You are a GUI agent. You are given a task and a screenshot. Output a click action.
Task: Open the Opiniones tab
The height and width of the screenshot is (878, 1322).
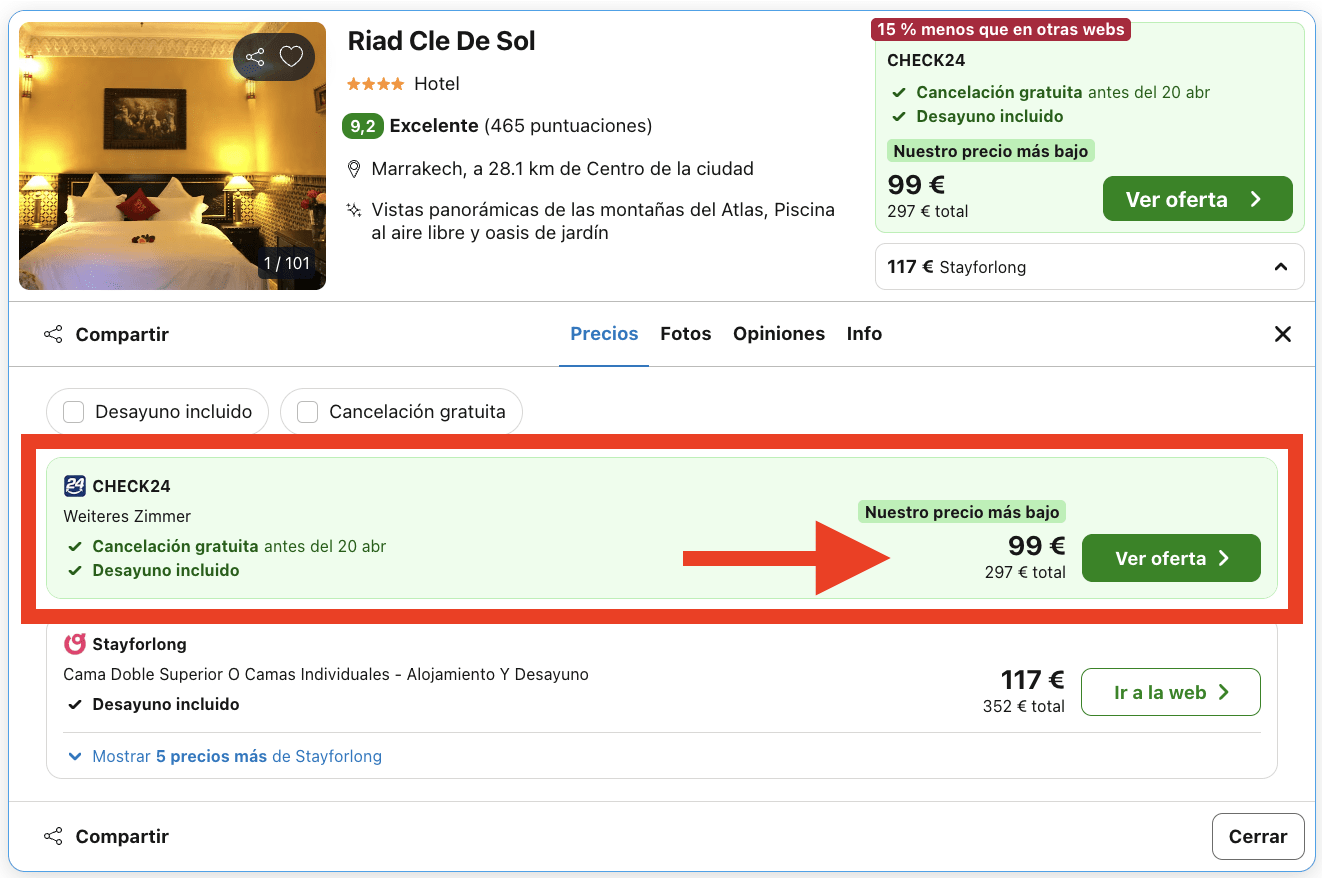click(778, 334)
